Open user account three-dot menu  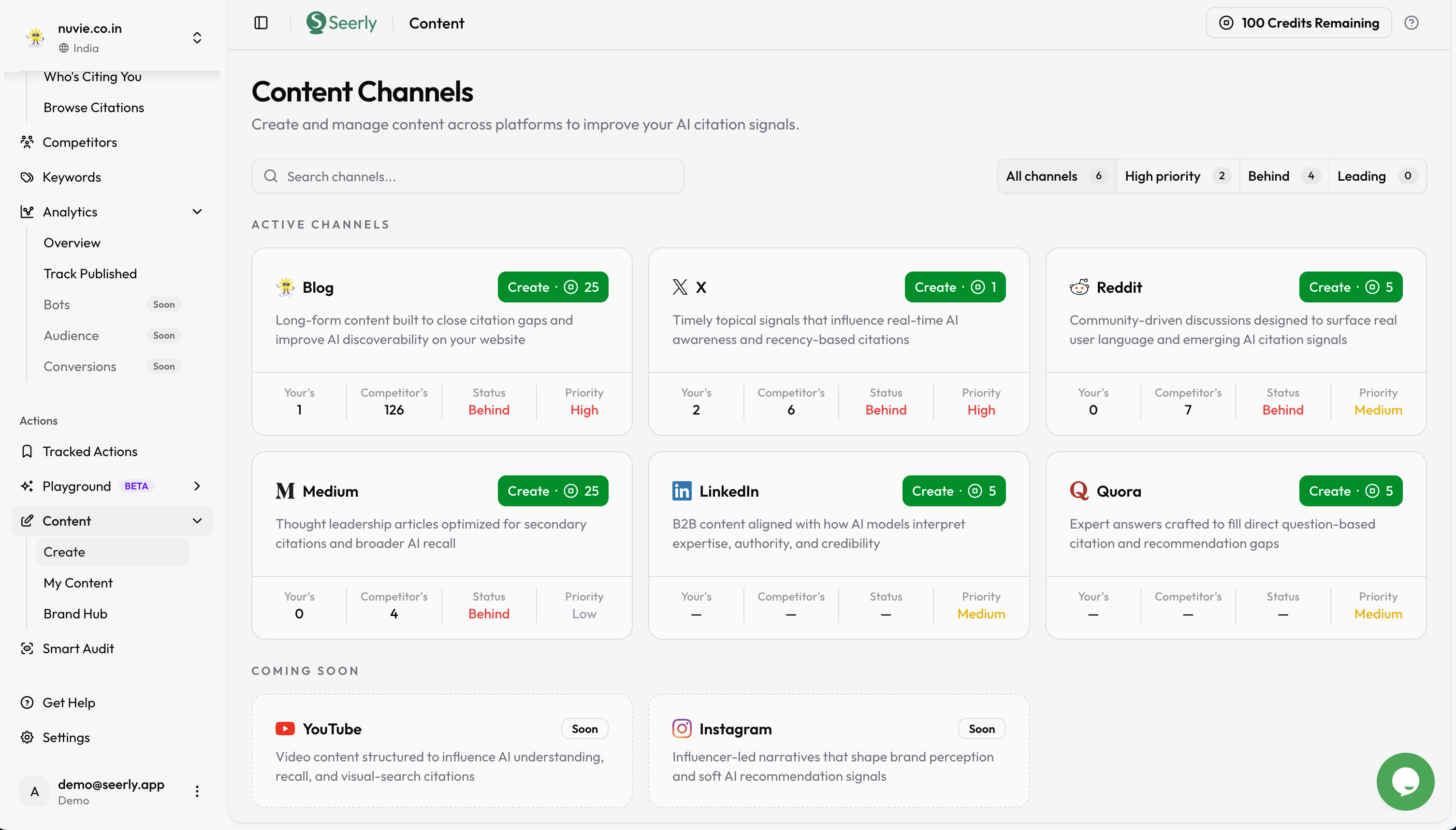click(197, 791)
